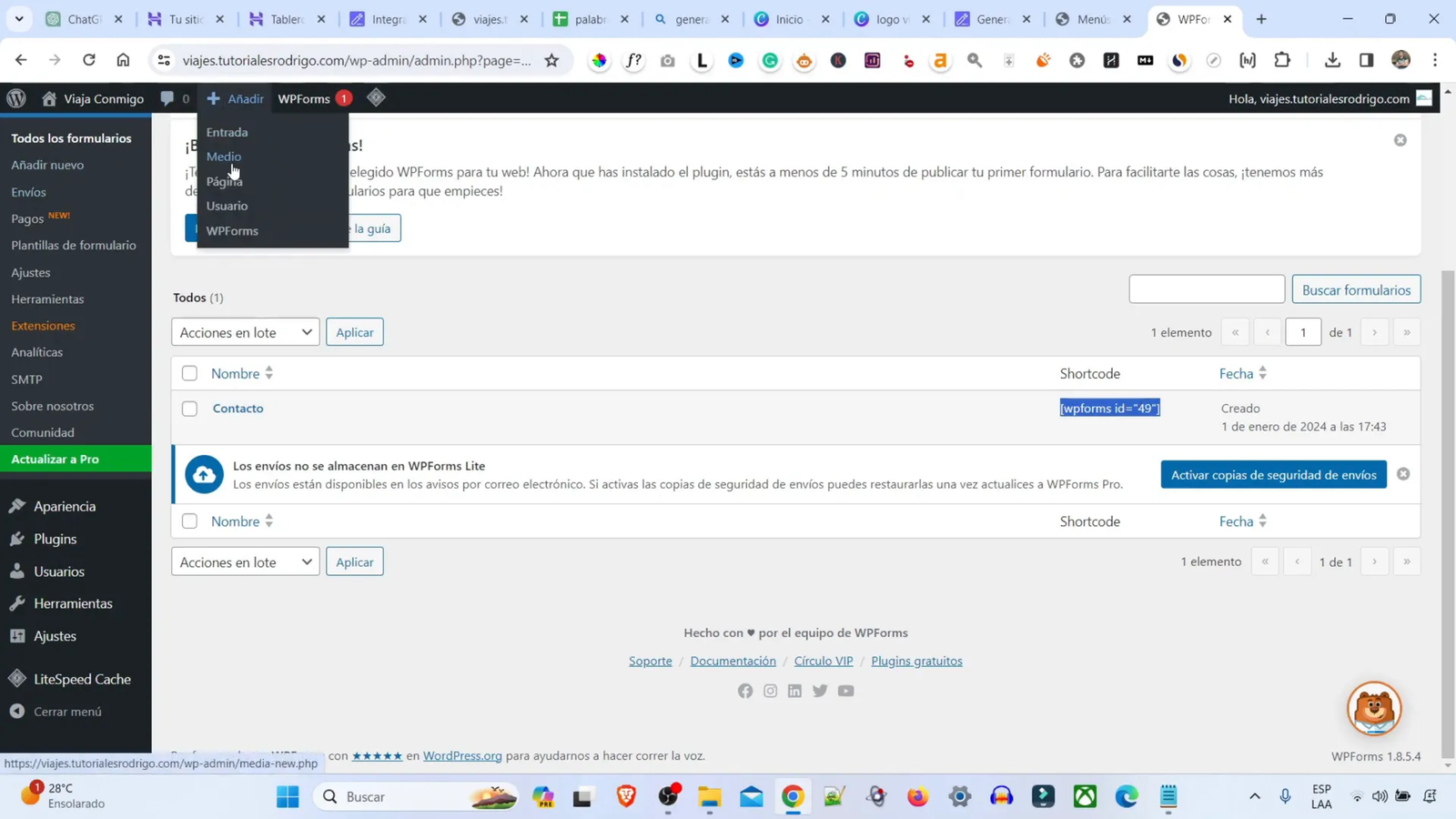Check the Contacto form row checkbox
This screenshot has width=1456, height=819.
click(189, 409)
